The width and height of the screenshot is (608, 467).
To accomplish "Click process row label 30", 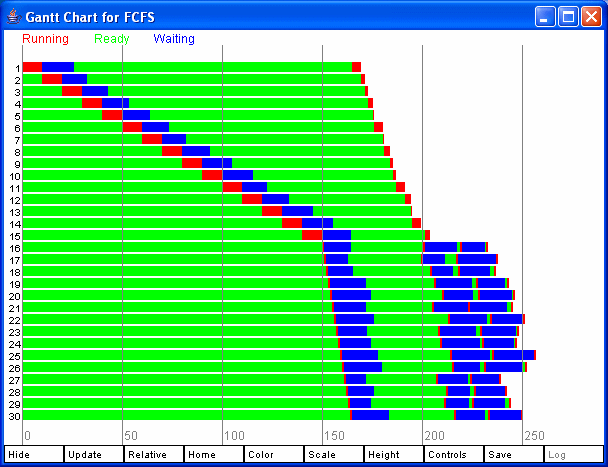I will tap(15, 417).
